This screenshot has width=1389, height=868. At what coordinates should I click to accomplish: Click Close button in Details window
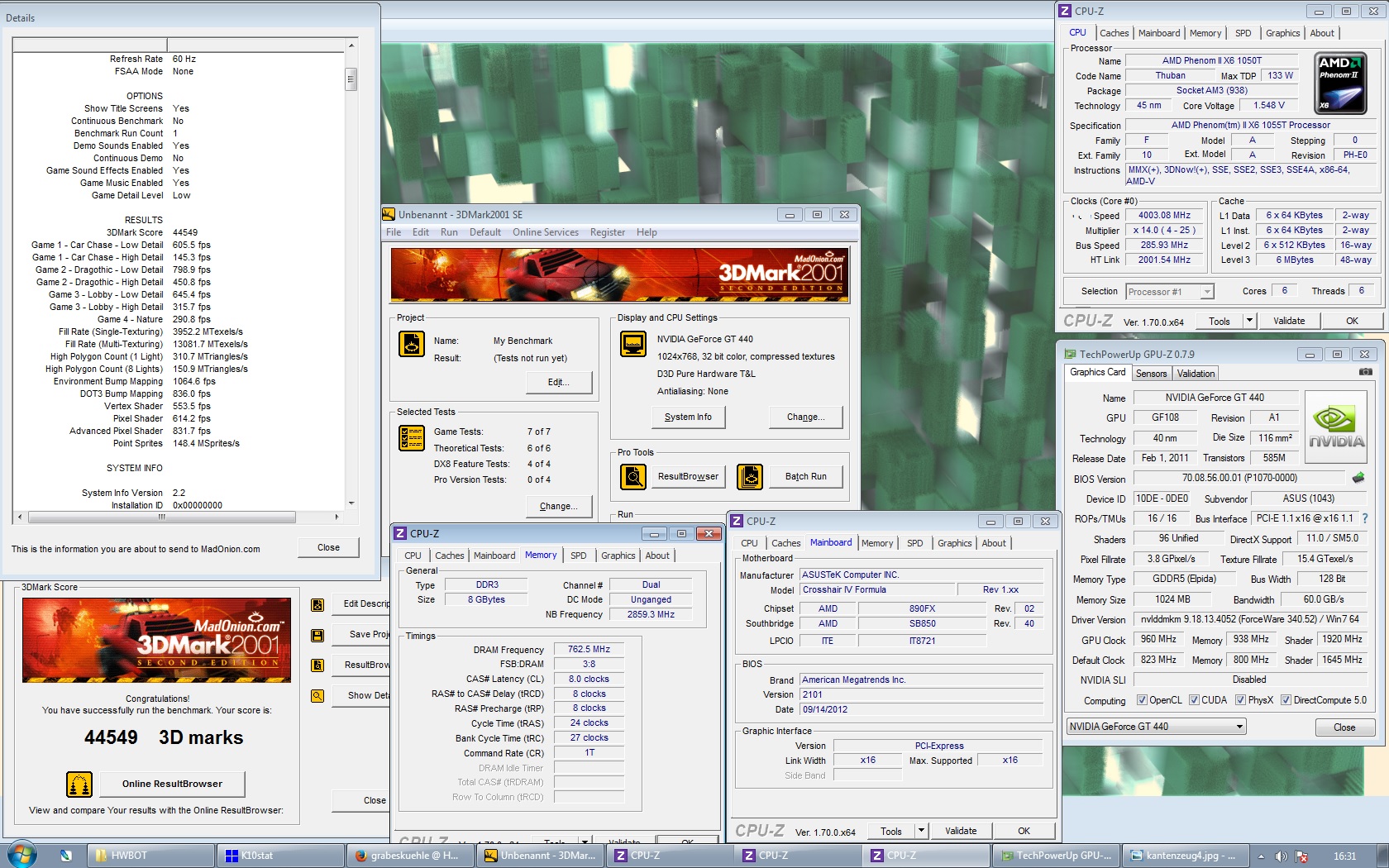point(328,547)
